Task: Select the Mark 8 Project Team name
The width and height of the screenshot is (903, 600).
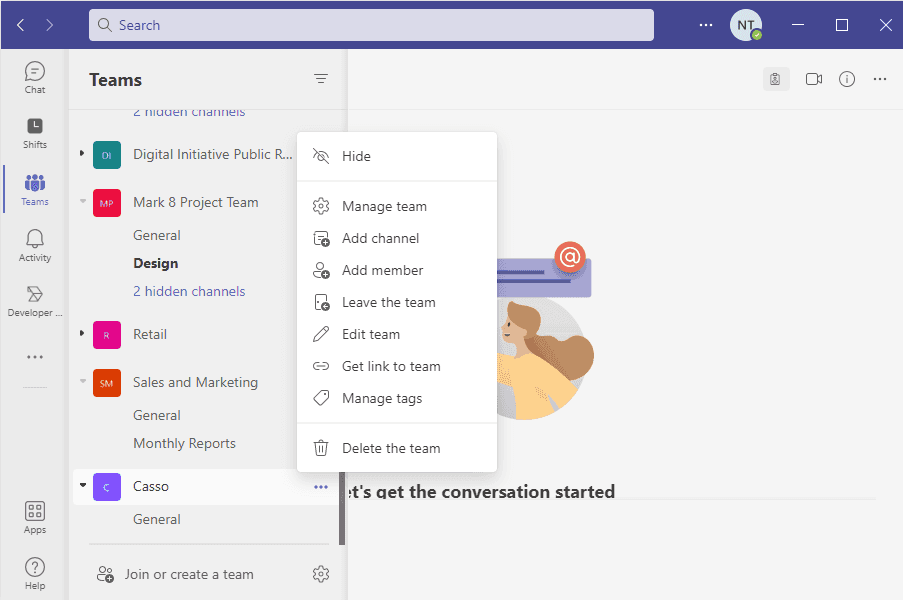Action: [x=196, y=203]
